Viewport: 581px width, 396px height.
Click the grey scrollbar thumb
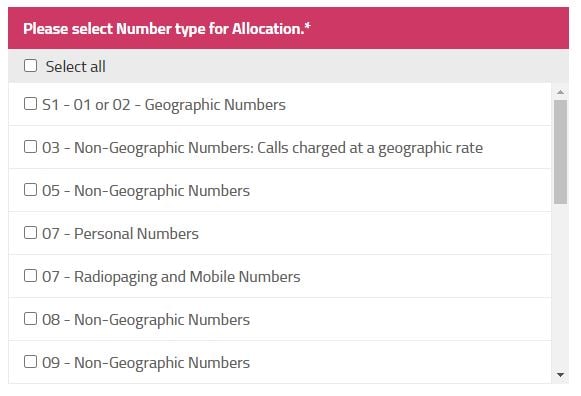click(x=560, y=152)
